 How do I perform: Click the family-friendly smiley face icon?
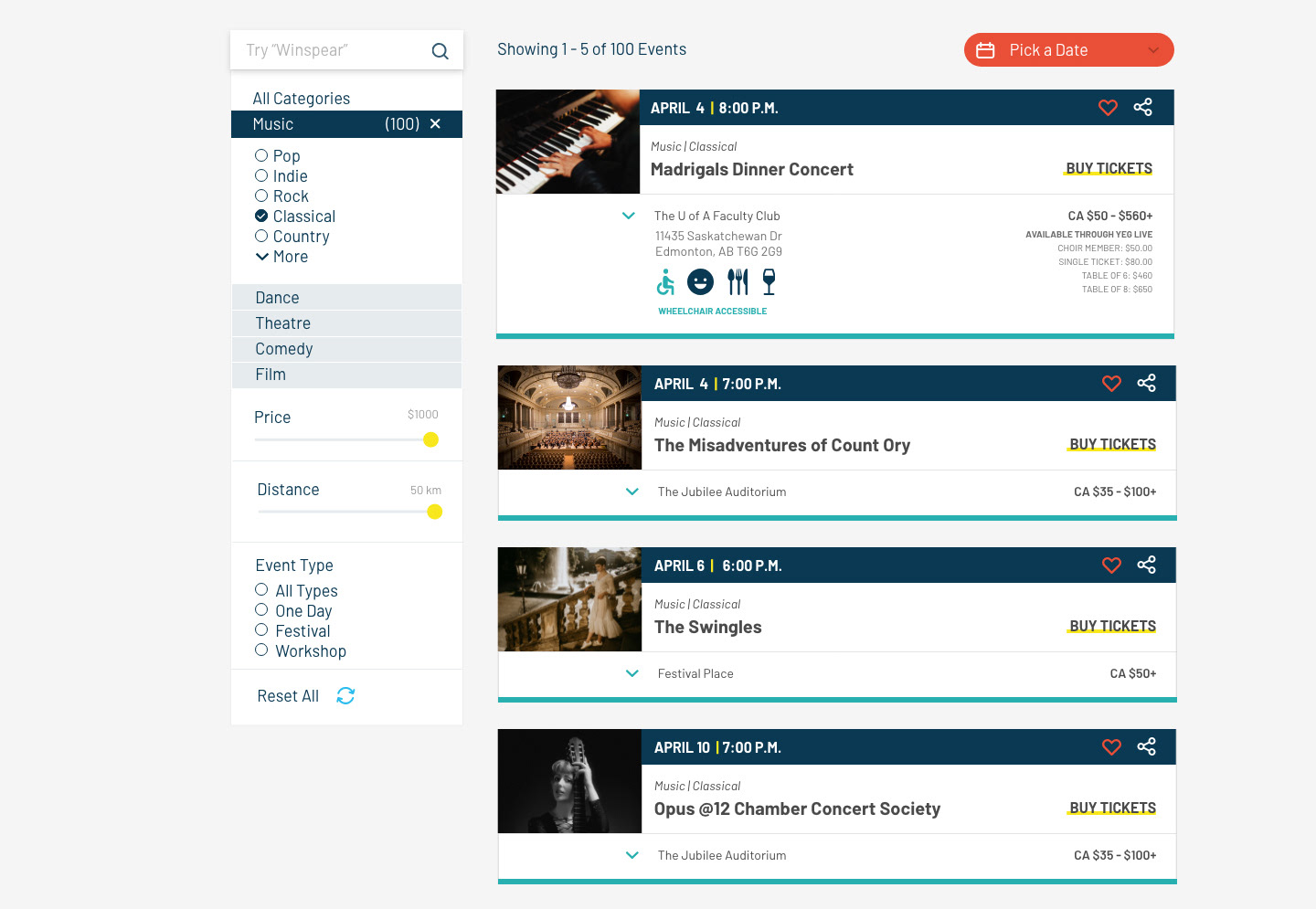[x=700, y=282]
